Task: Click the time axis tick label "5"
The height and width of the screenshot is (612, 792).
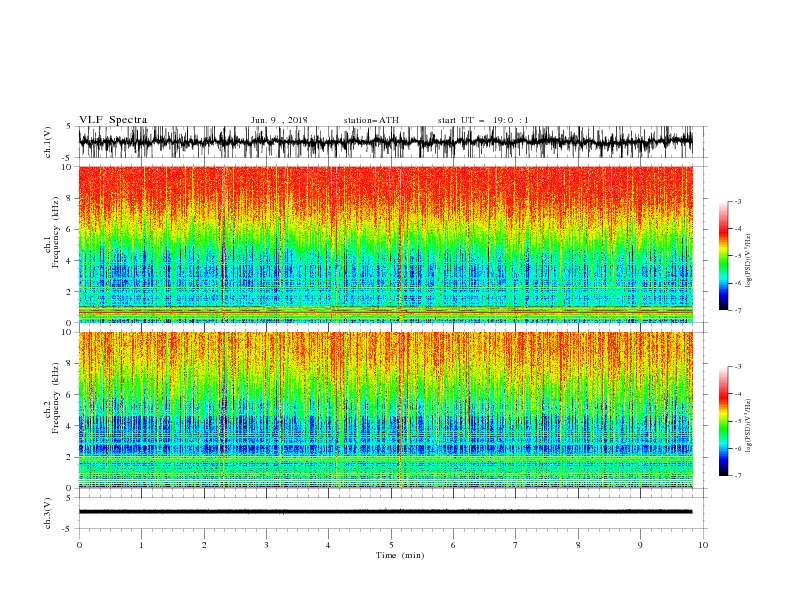Action: 391,545
